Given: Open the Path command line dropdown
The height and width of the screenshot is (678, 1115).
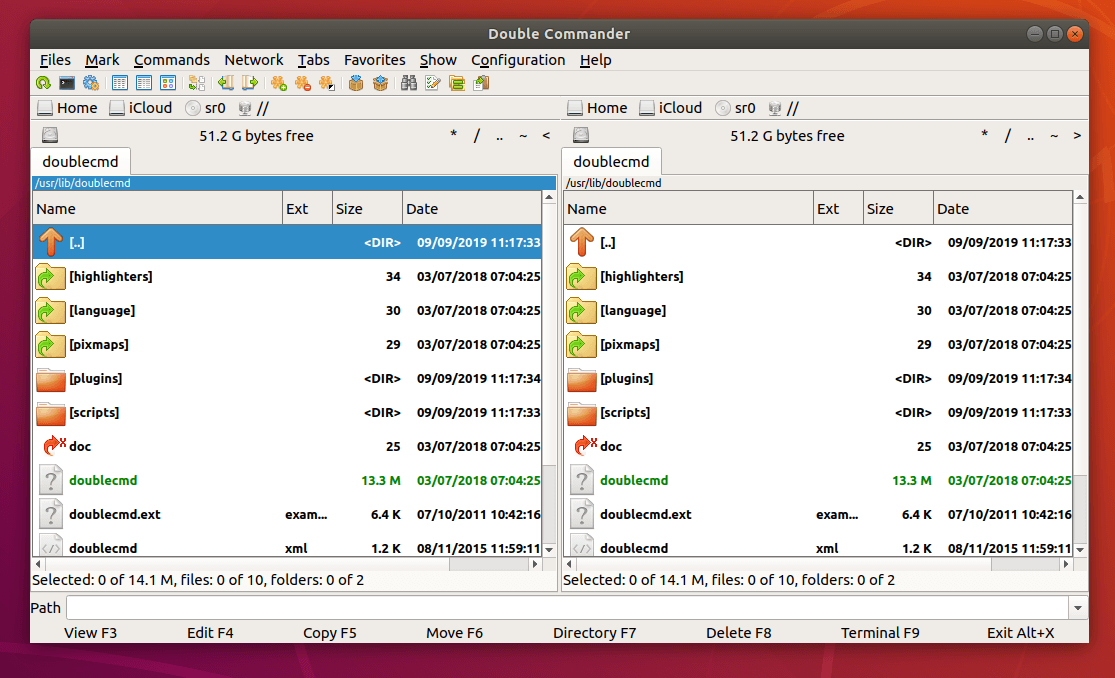Looking at the screenshot, I should pyautogui.click(x=1078, y=608).
